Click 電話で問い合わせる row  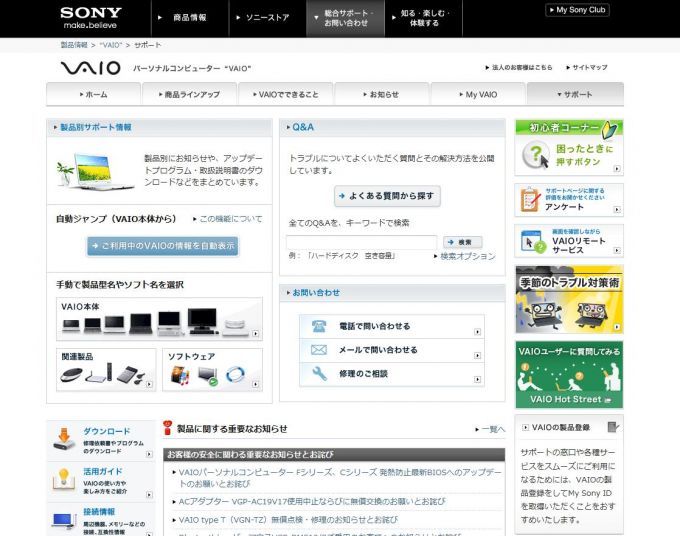click(x=392, y=327)
